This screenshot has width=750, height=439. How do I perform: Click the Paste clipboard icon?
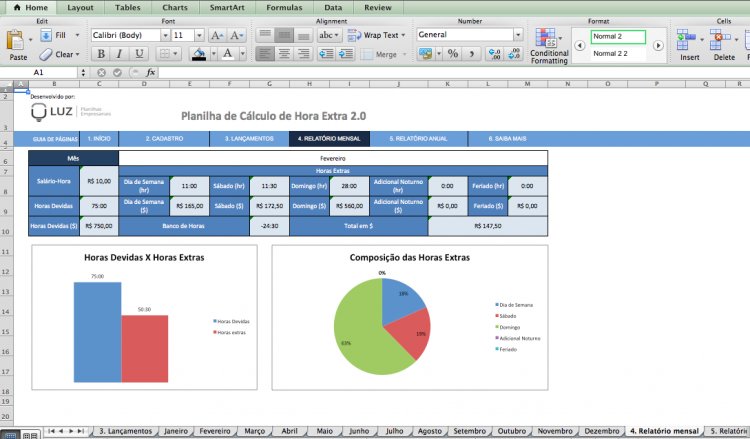tap(15, 40)
